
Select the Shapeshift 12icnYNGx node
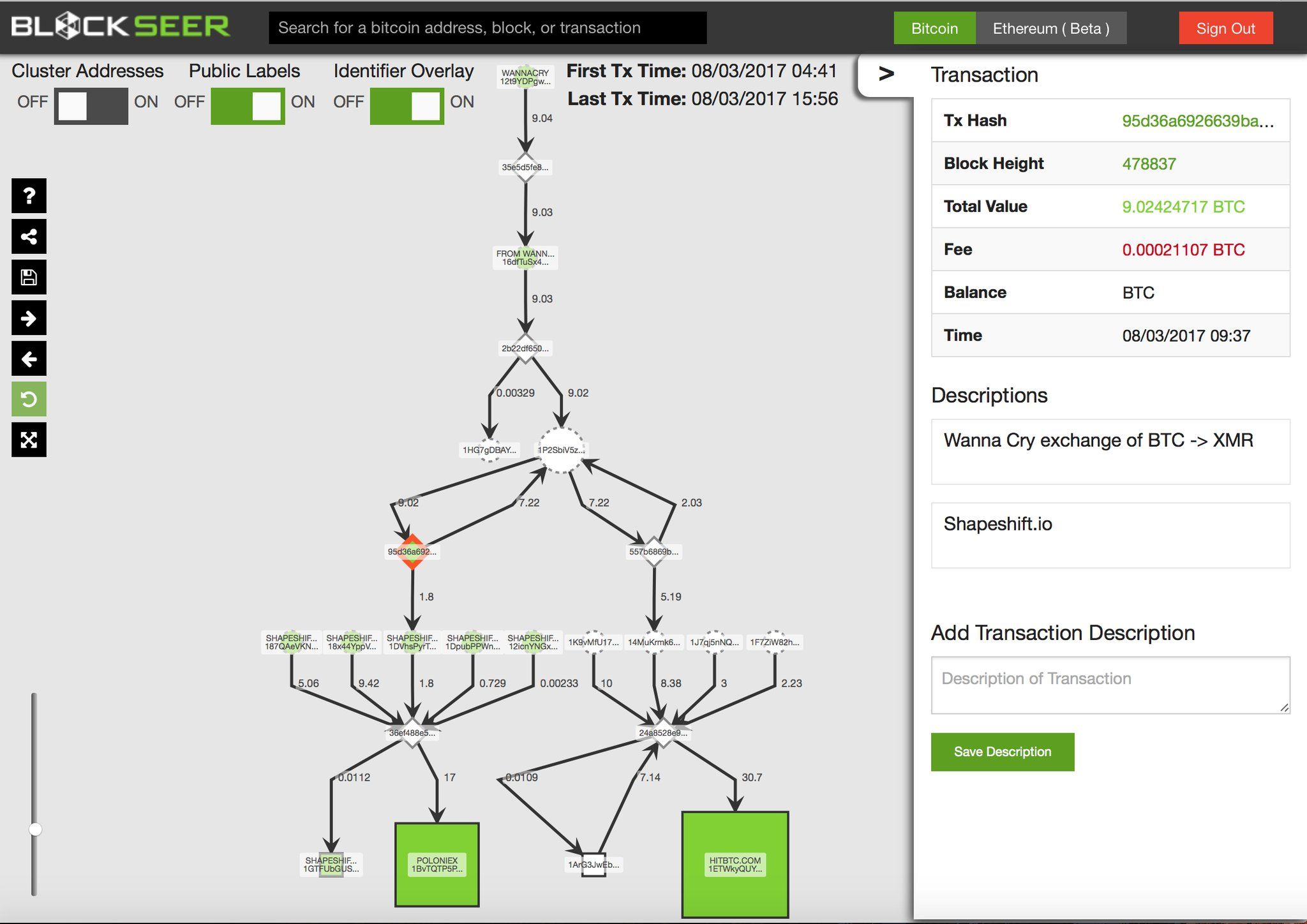[533, 642]
